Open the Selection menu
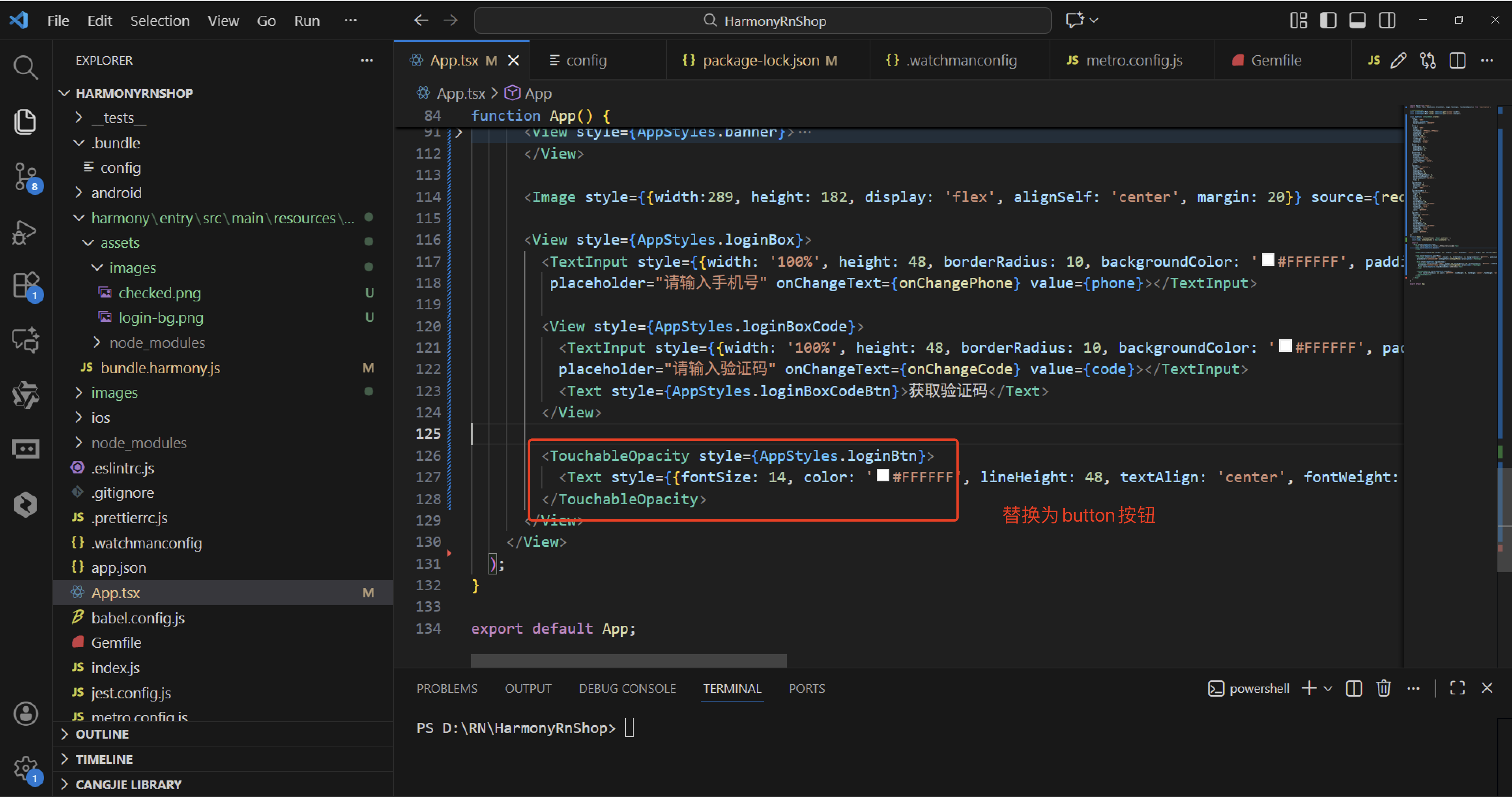 (160, 21)
